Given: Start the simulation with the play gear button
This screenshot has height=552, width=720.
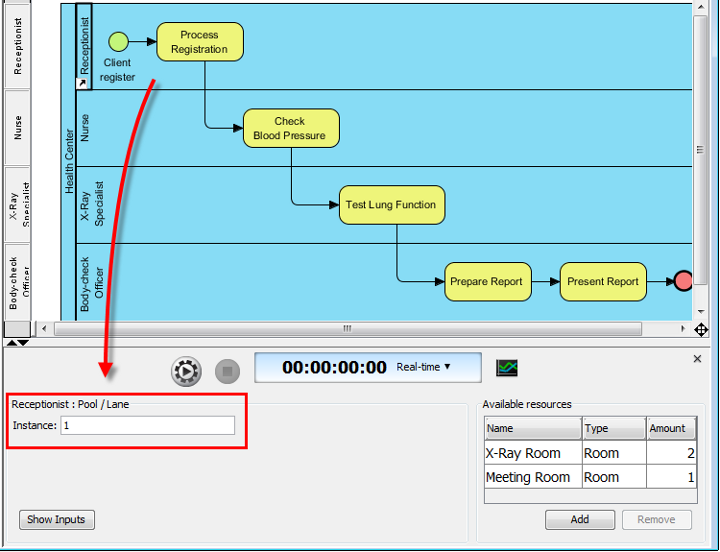Looking at the screenshot, I should 186,371.
